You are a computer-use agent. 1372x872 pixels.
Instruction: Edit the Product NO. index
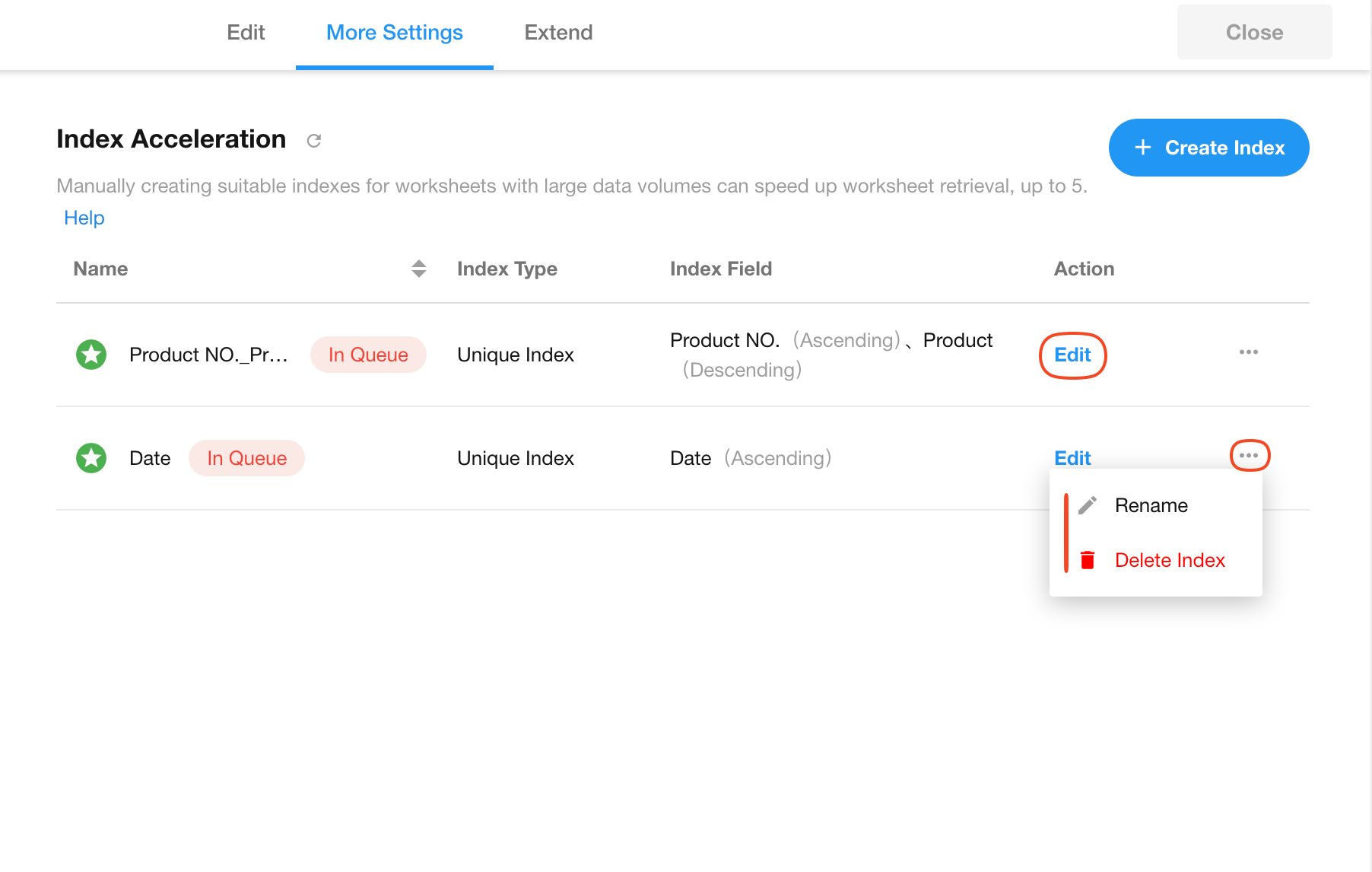coord(1072,355)
